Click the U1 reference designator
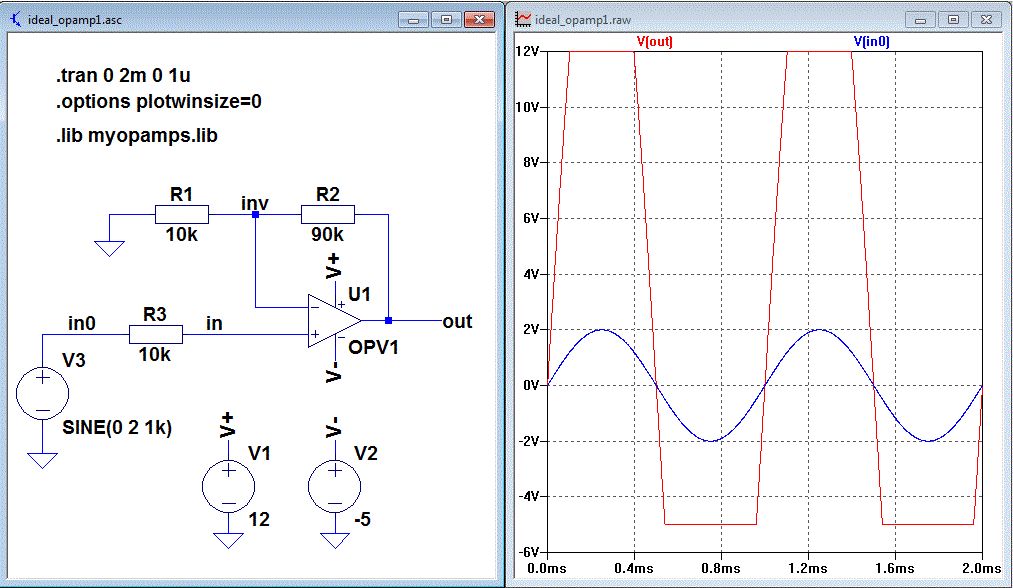This screenshot has width=1013, height=588. point(360,295)
